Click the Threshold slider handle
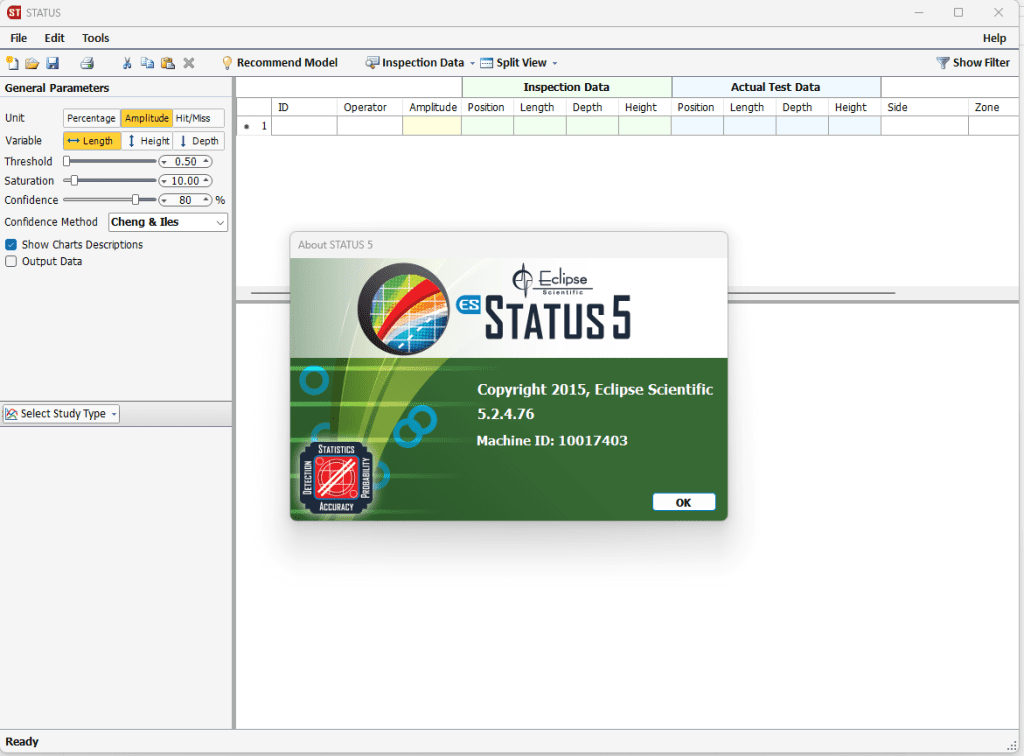This screenshot has width=1024, height=756. [67, 161]
